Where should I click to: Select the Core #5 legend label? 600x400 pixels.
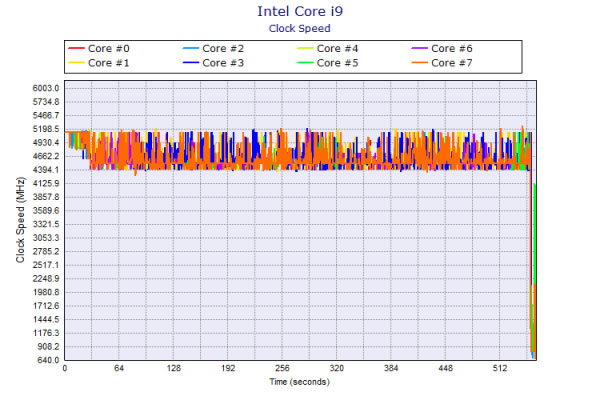338,63
